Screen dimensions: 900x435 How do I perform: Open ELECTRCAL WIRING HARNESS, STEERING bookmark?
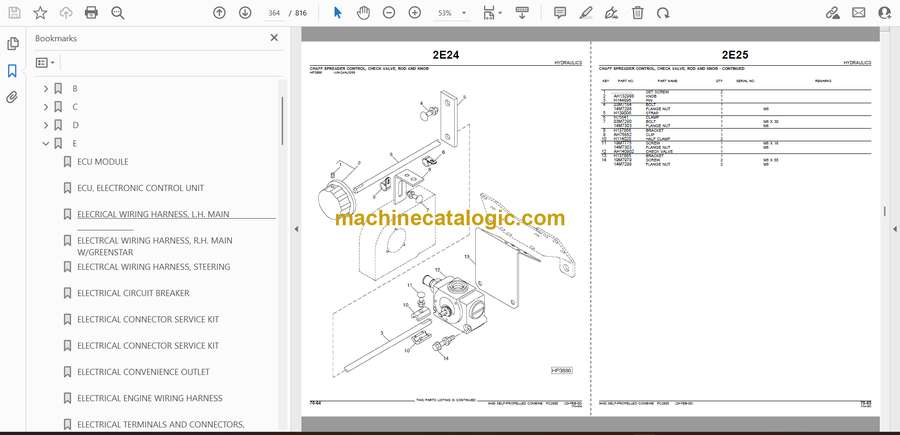pos(154,267)
